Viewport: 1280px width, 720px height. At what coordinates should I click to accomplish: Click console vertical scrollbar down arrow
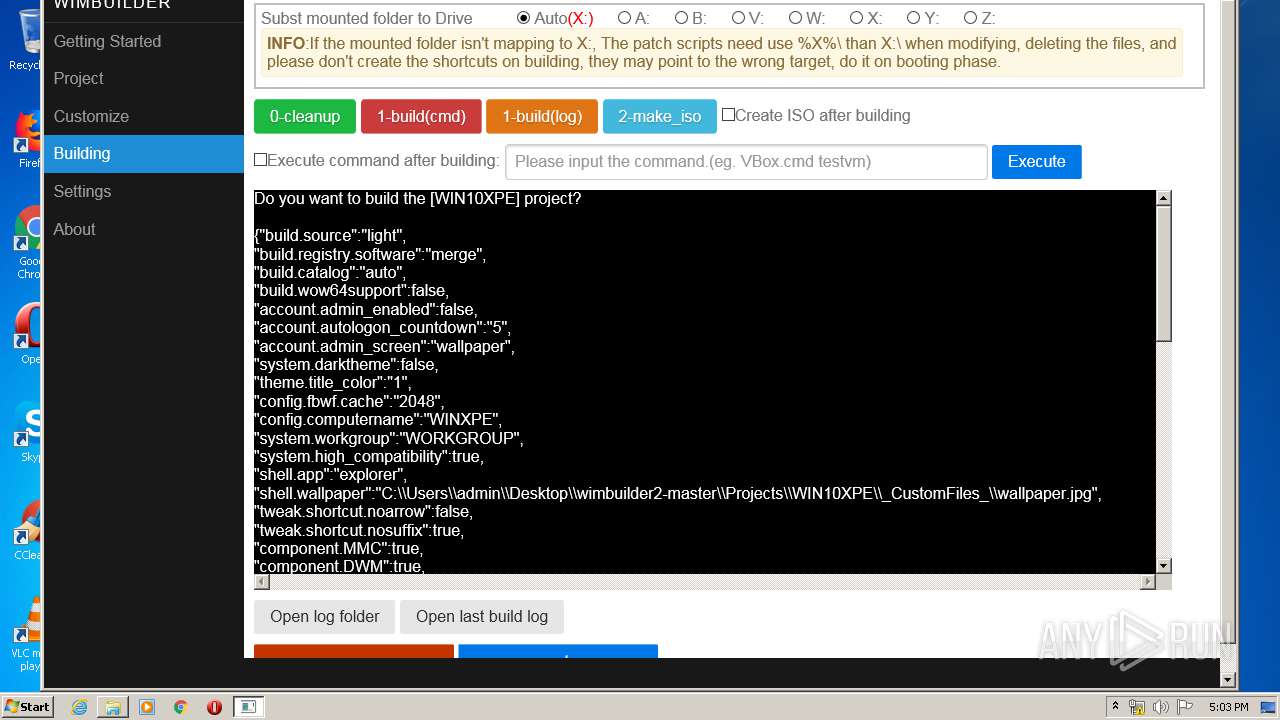click(x=1163, y=566)
